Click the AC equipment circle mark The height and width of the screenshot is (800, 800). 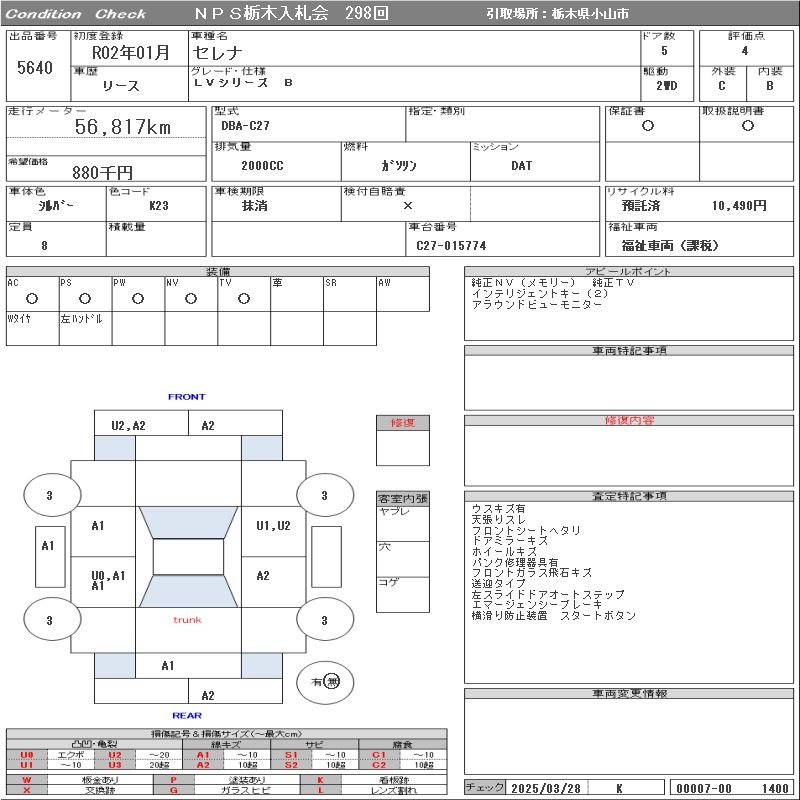(x=32, y=299)
